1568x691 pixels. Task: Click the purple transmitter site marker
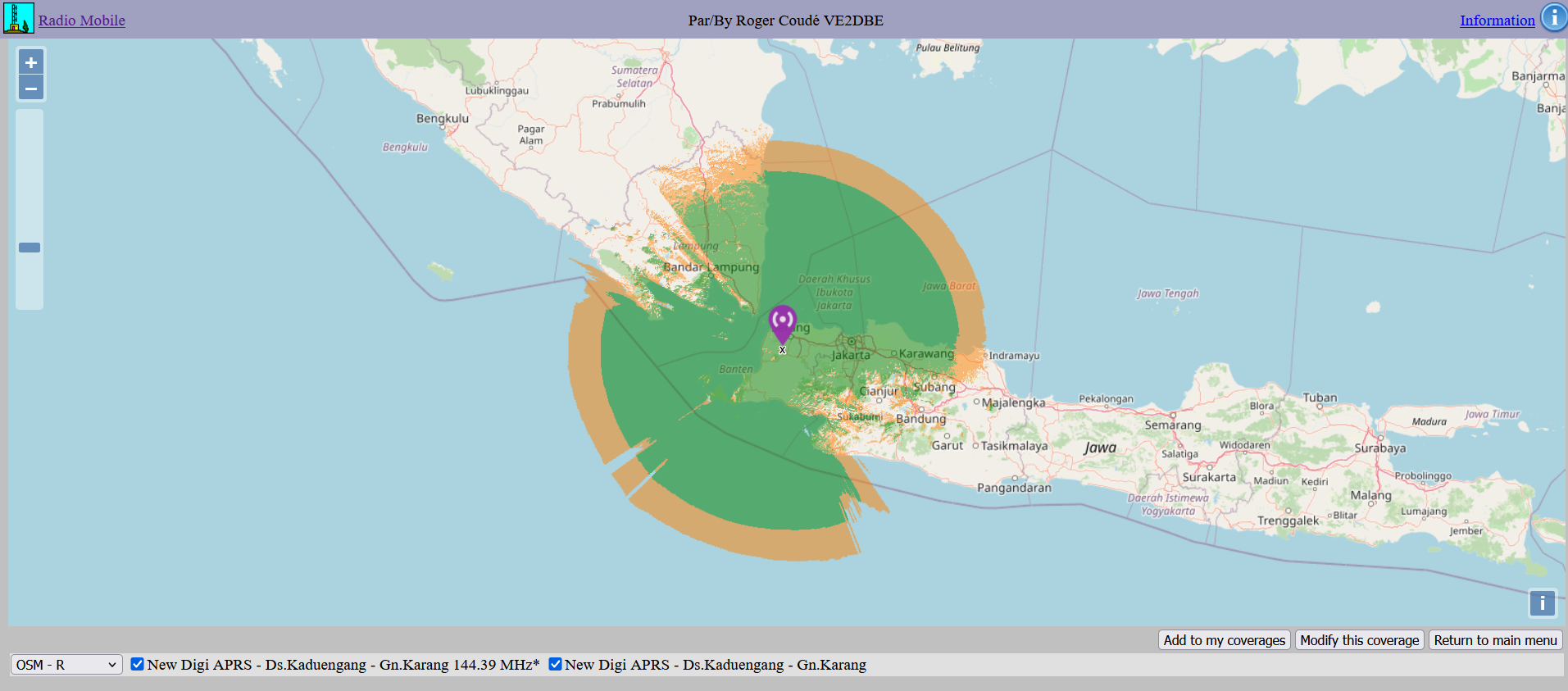[782, 321]
